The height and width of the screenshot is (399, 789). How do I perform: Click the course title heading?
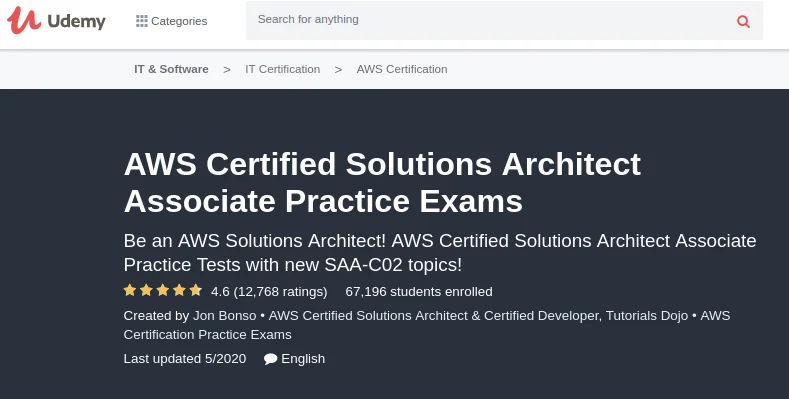382,182
